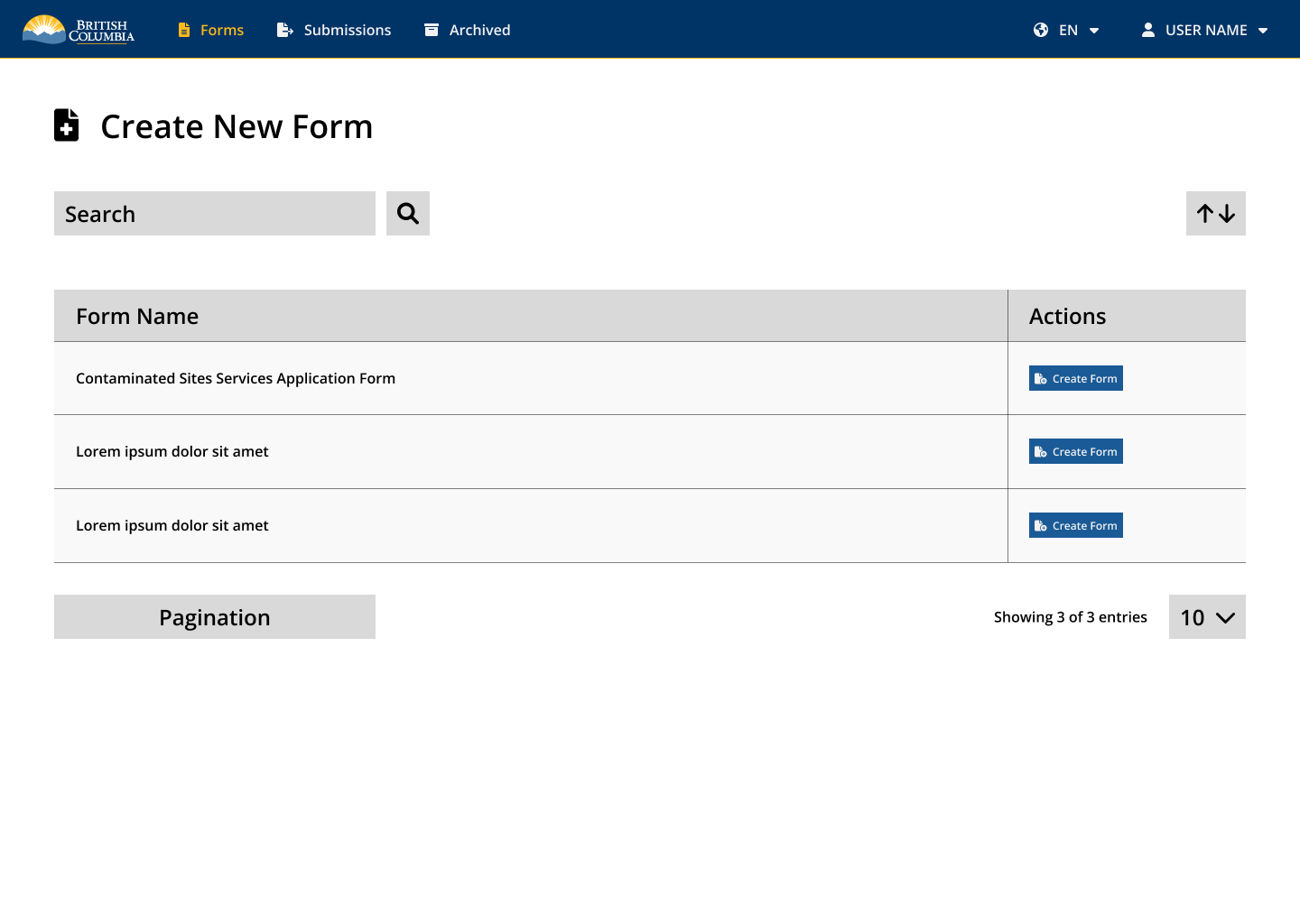The image size is (1300, 924).
Task: Click the globe language icon
Action: click(x=1041, y=30)
